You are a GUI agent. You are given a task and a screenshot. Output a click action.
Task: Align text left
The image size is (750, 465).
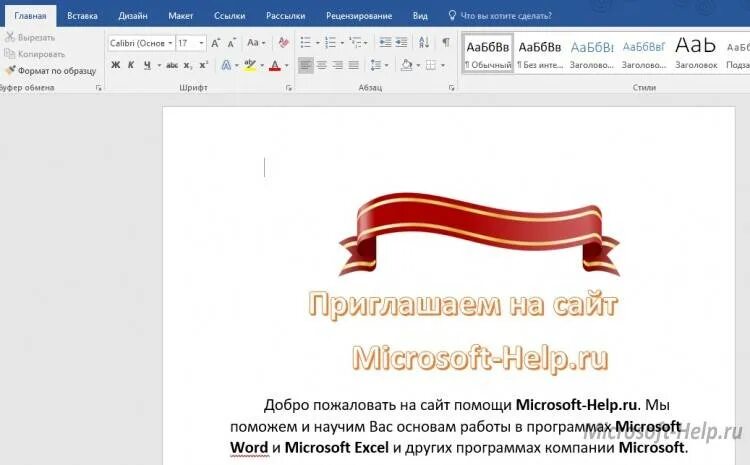pos(306,65)
